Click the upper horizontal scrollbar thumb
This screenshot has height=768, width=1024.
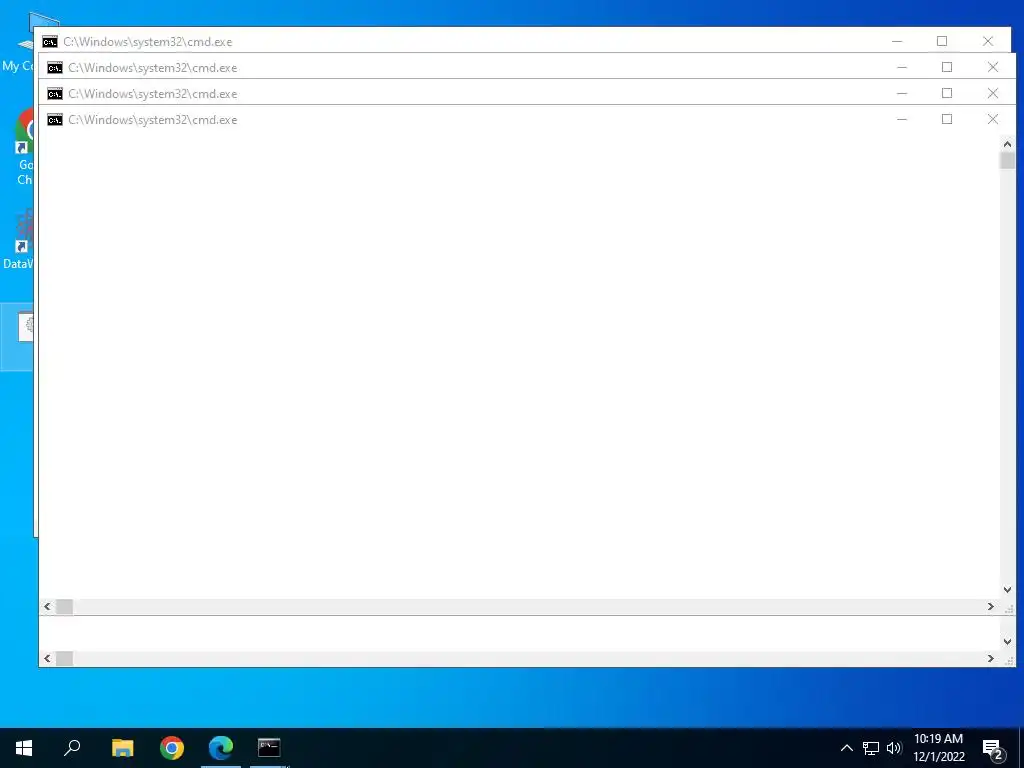[65, 607]
